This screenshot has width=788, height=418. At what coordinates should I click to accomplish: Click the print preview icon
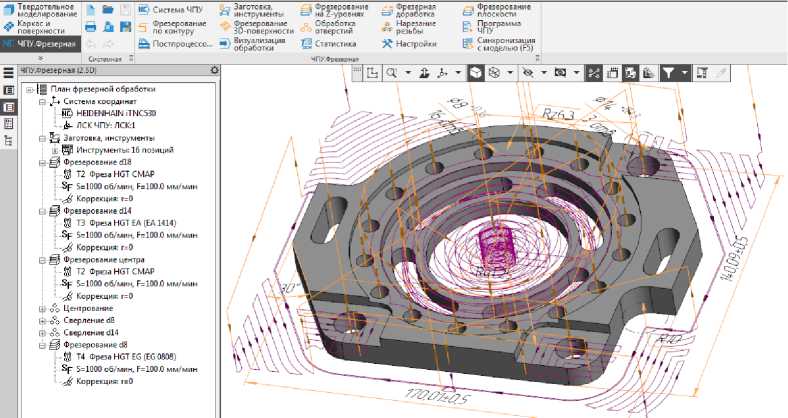tap(108, 27)
